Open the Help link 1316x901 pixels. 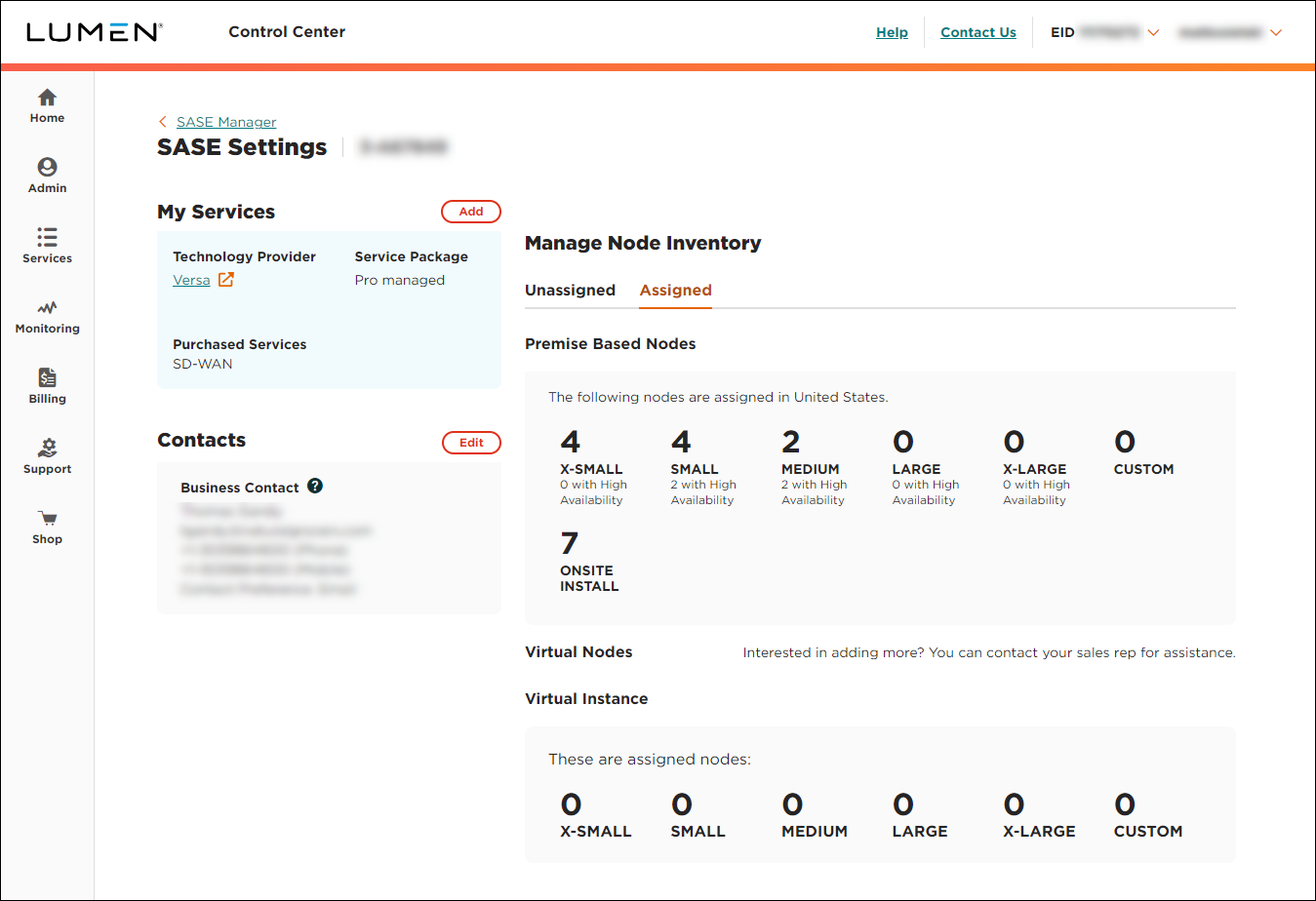[892, 32]
